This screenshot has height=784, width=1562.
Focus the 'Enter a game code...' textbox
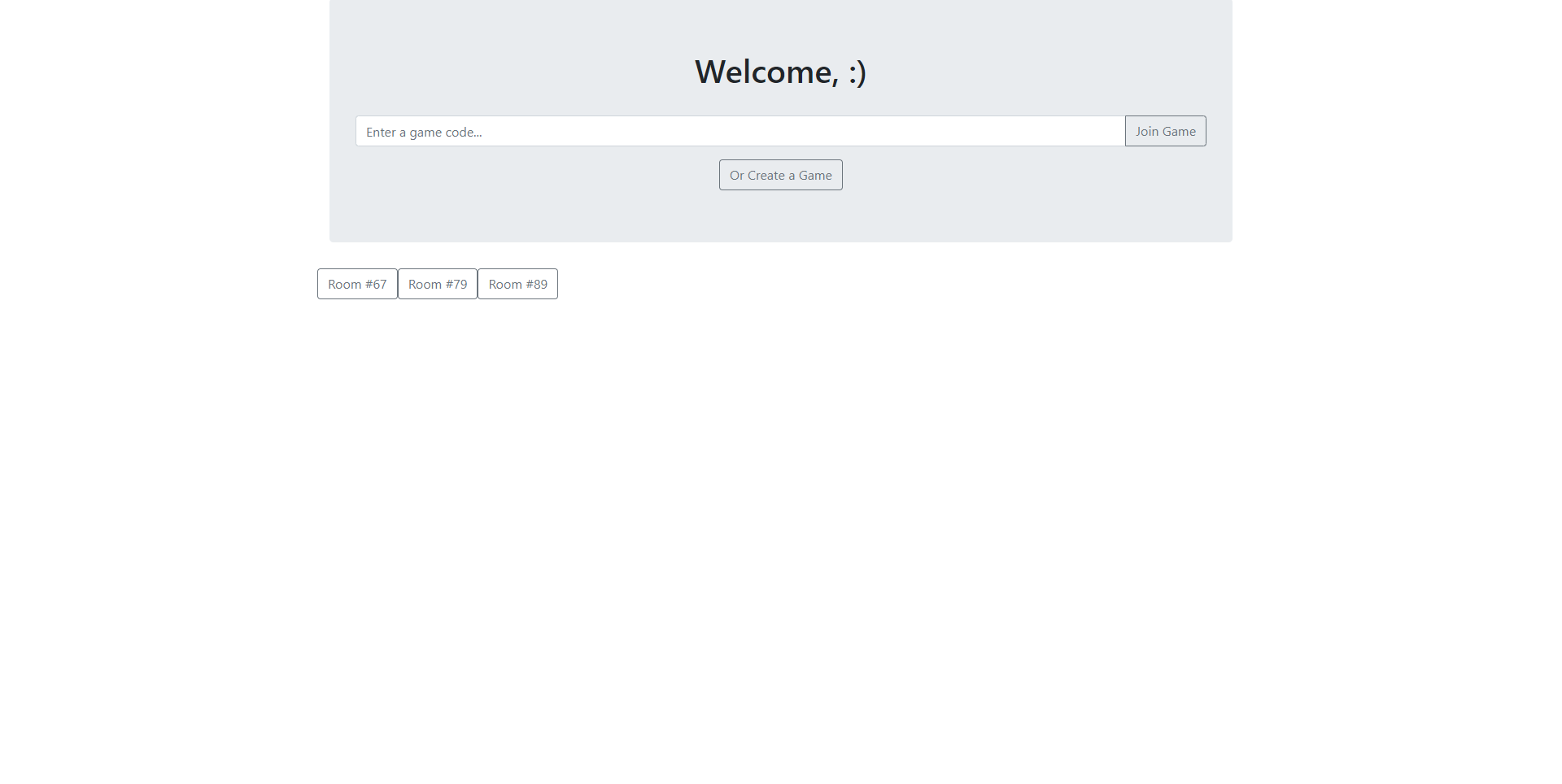(x=740, y=132)
